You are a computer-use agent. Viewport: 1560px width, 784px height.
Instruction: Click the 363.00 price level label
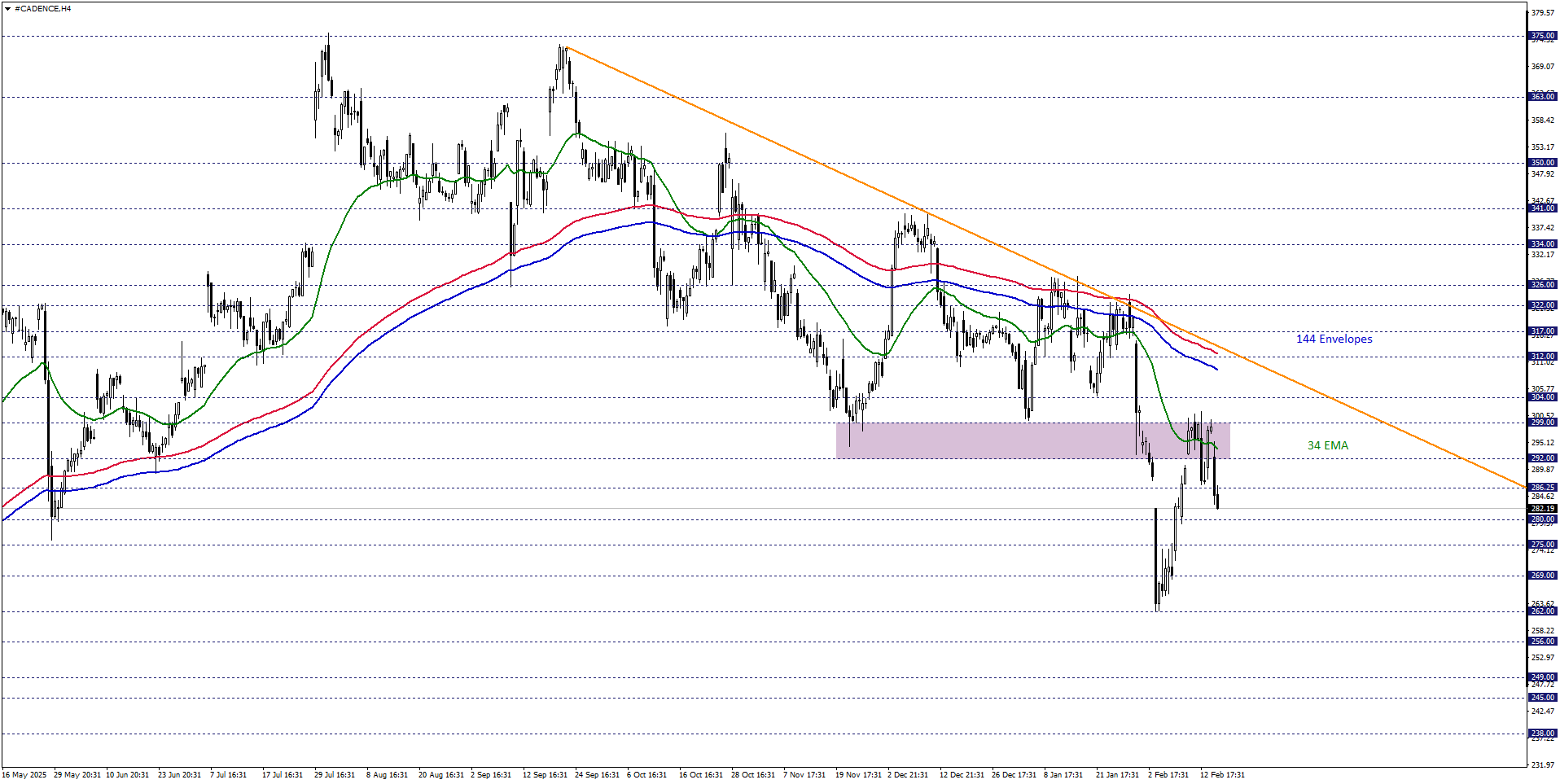tap(1542, 97)
